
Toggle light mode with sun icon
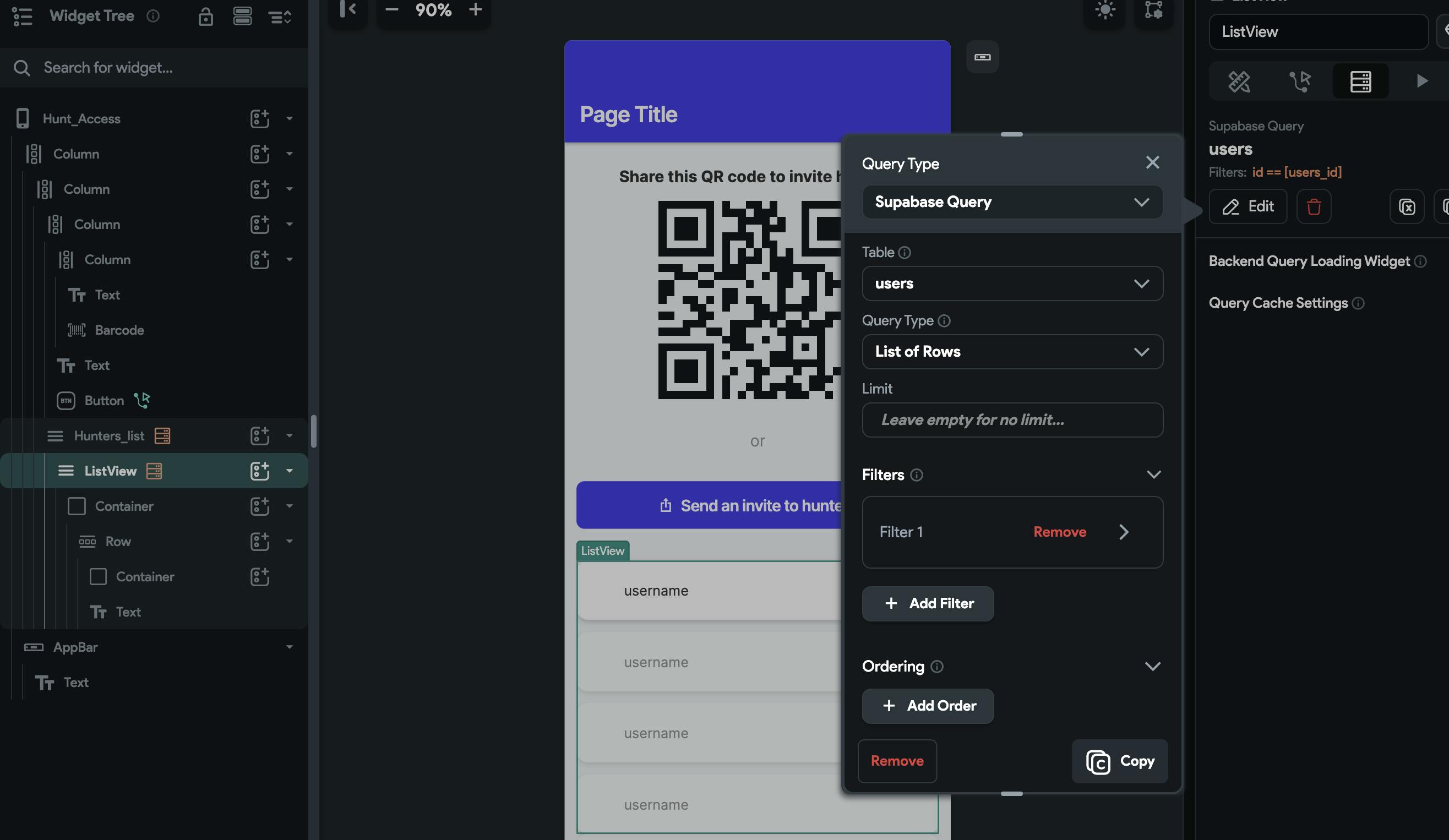click(1104, 10)
